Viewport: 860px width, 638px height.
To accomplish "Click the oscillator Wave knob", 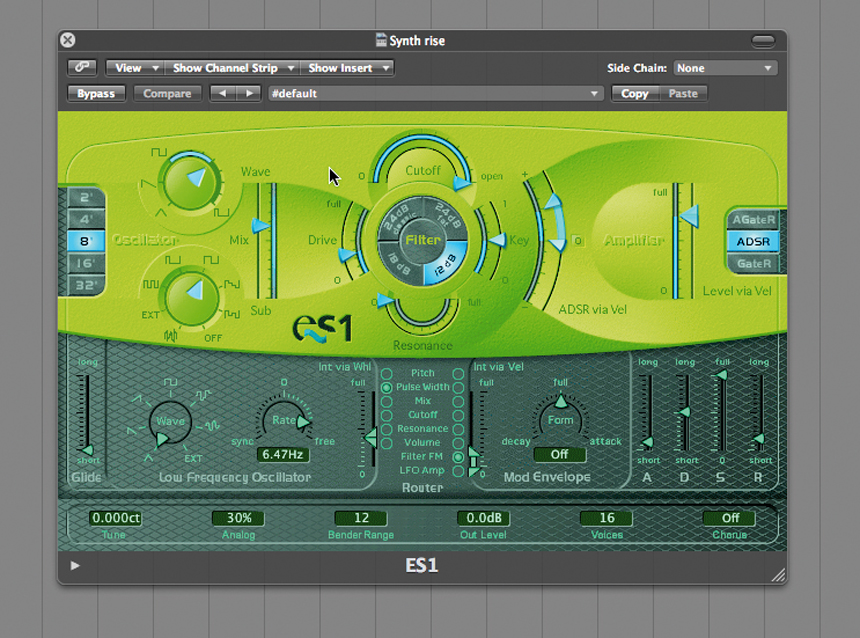I will coord(189,182).
